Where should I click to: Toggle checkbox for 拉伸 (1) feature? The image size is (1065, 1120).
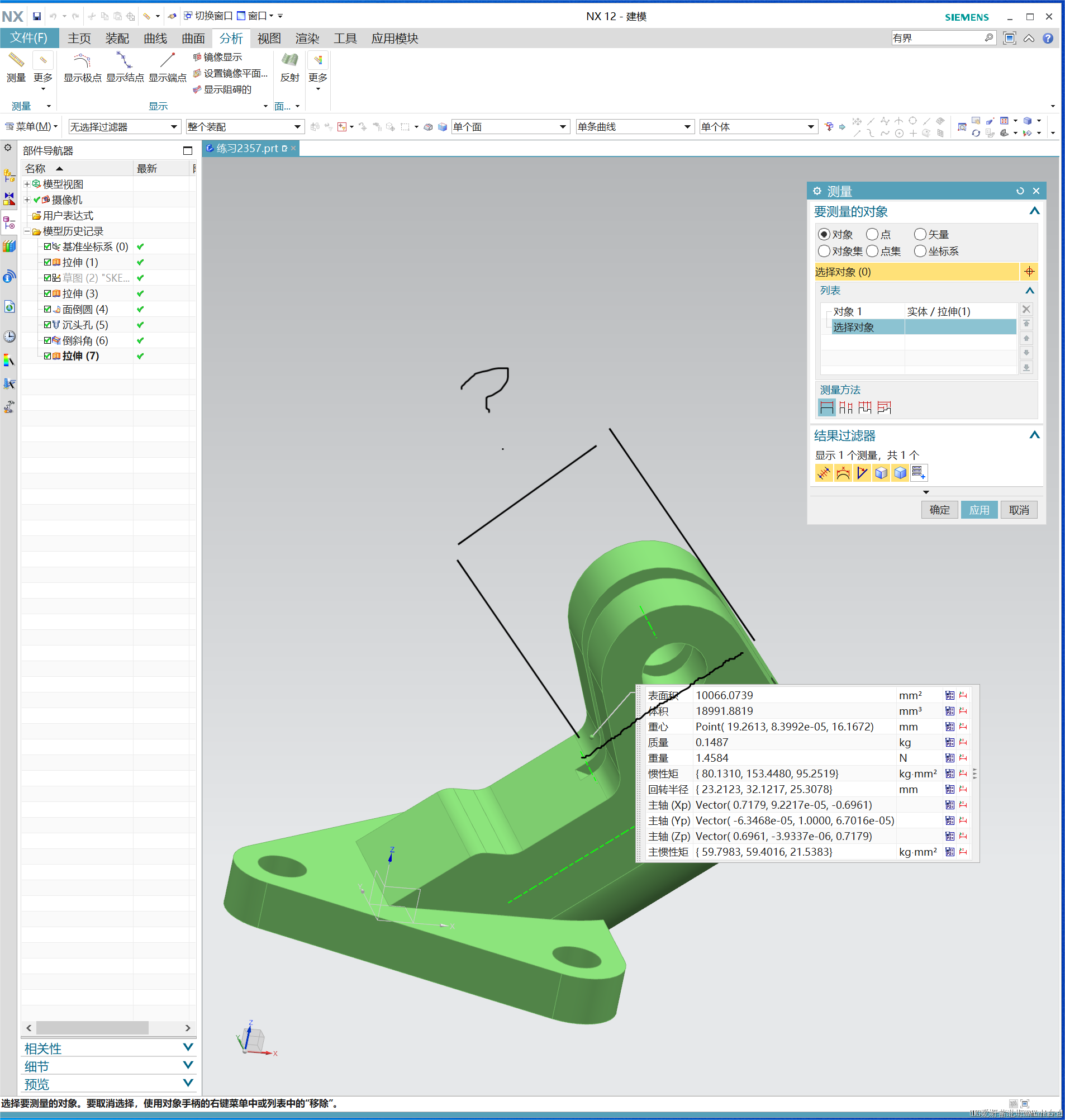click(x=47, y=262)
